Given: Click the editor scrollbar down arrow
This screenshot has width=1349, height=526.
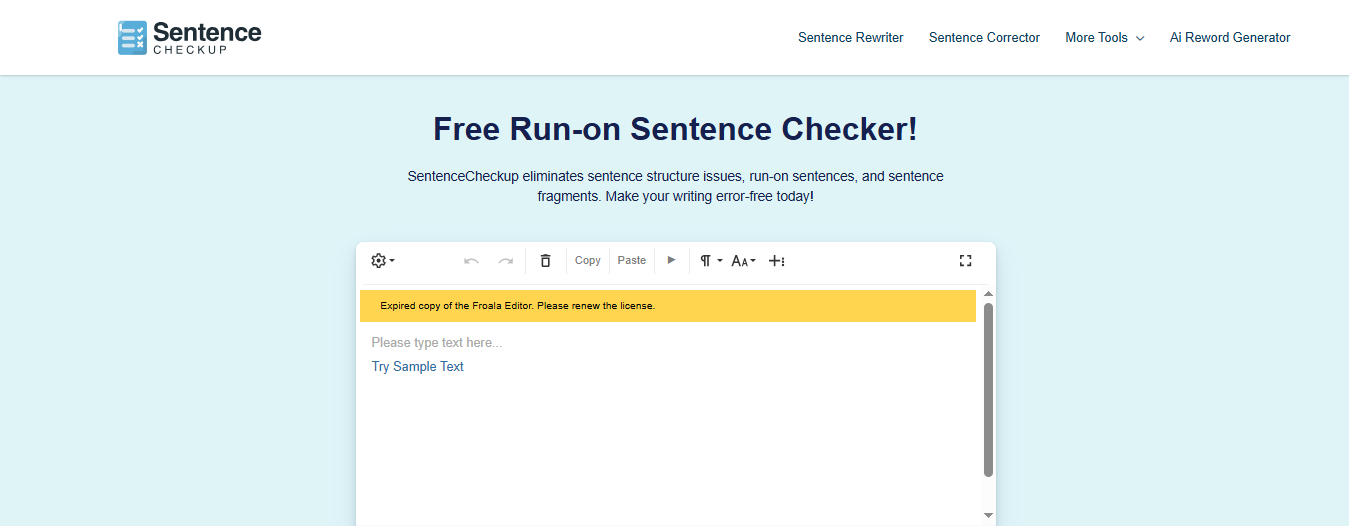Looking at the screenshot, I should tap(988, 515).
